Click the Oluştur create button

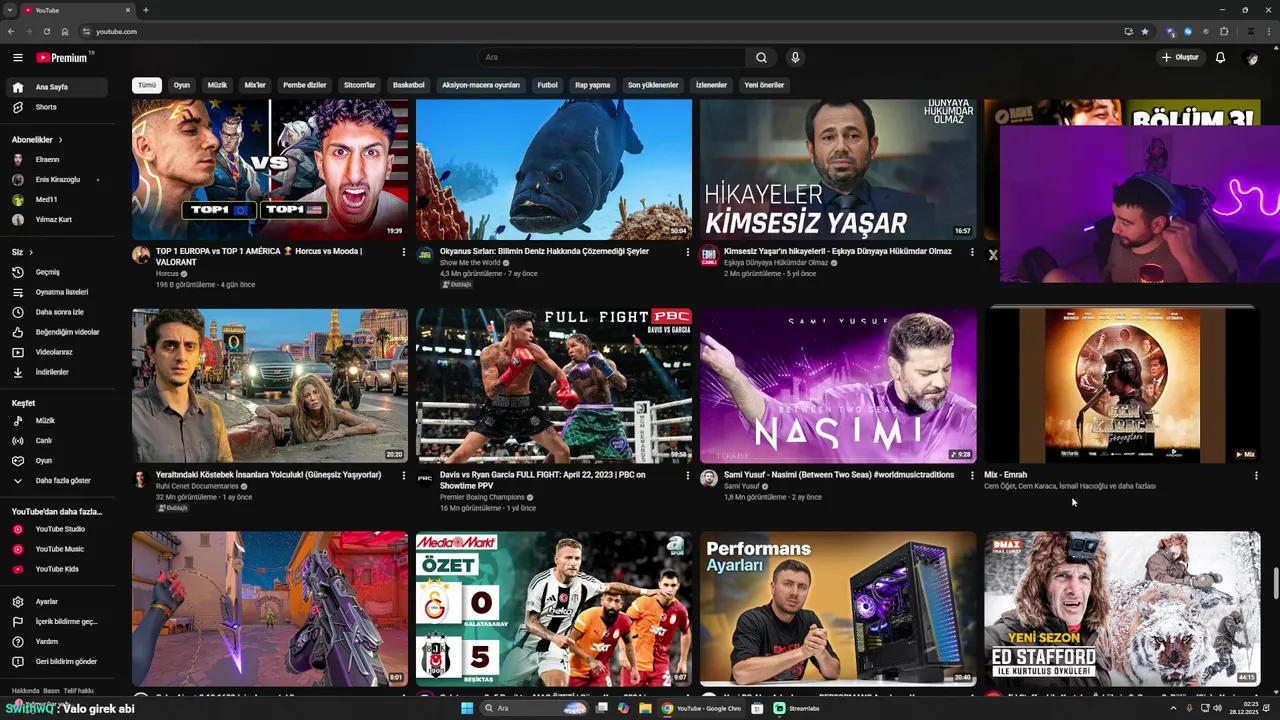point(1180,58)
